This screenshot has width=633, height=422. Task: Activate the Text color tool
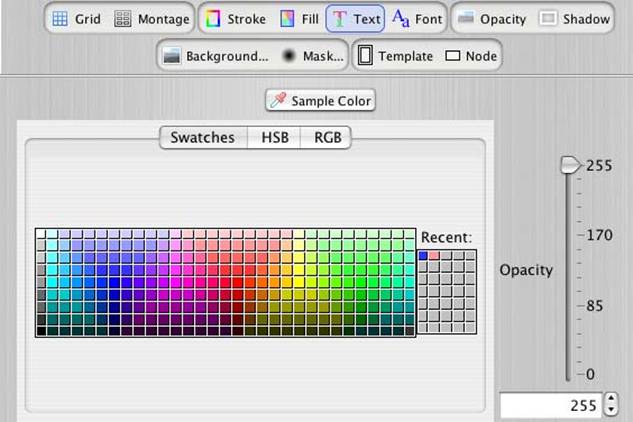(x=355, y=19)
